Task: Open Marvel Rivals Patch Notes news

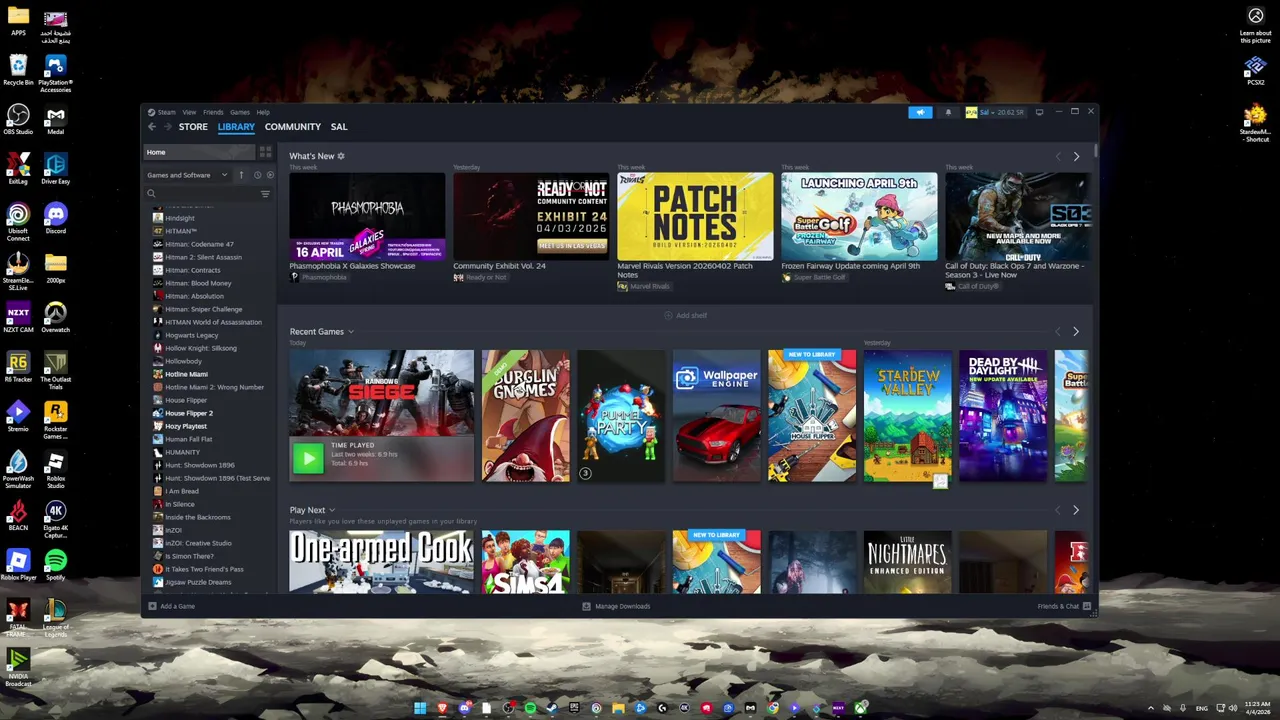Action: [695, 217]
